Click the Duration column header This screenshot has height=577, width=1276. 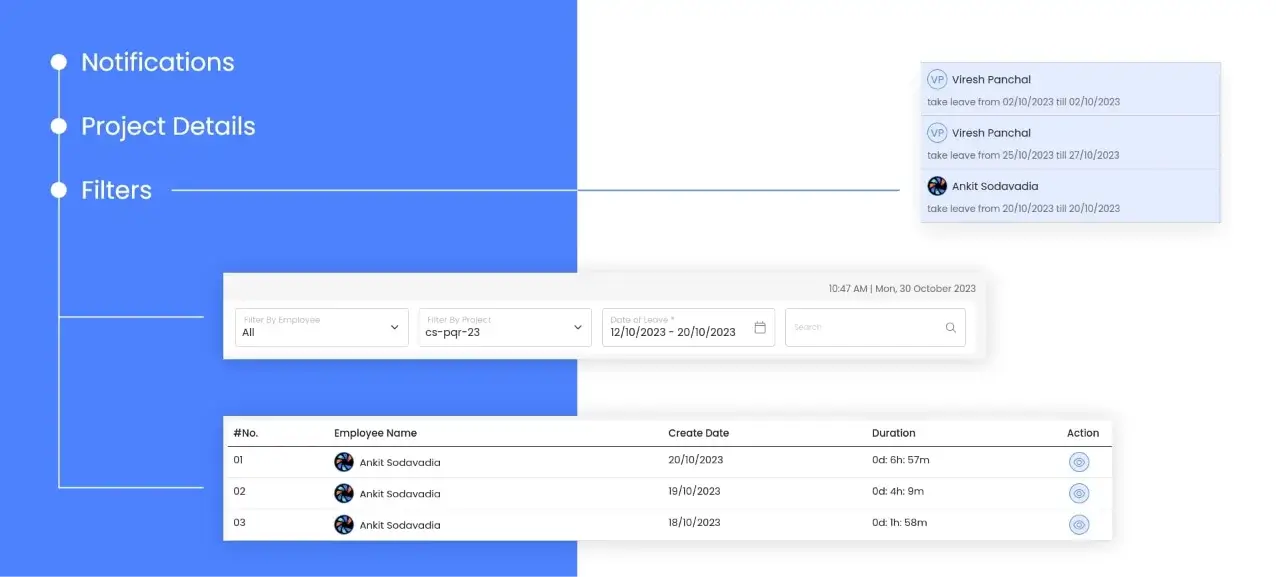tap(893, 432)
